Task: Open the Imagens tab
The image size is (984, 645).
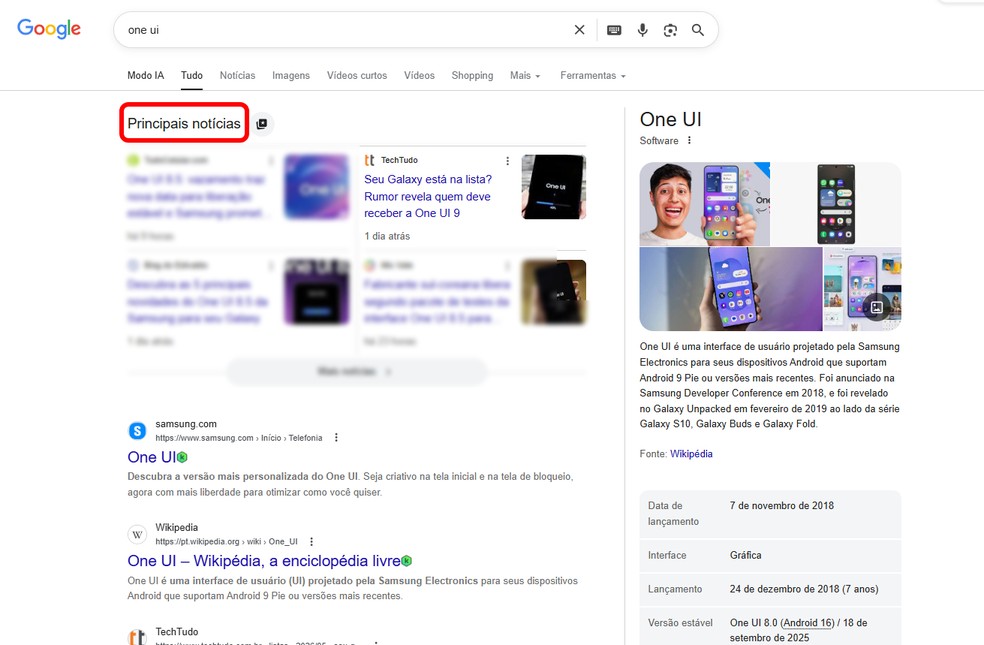Action: pos(291,75)
